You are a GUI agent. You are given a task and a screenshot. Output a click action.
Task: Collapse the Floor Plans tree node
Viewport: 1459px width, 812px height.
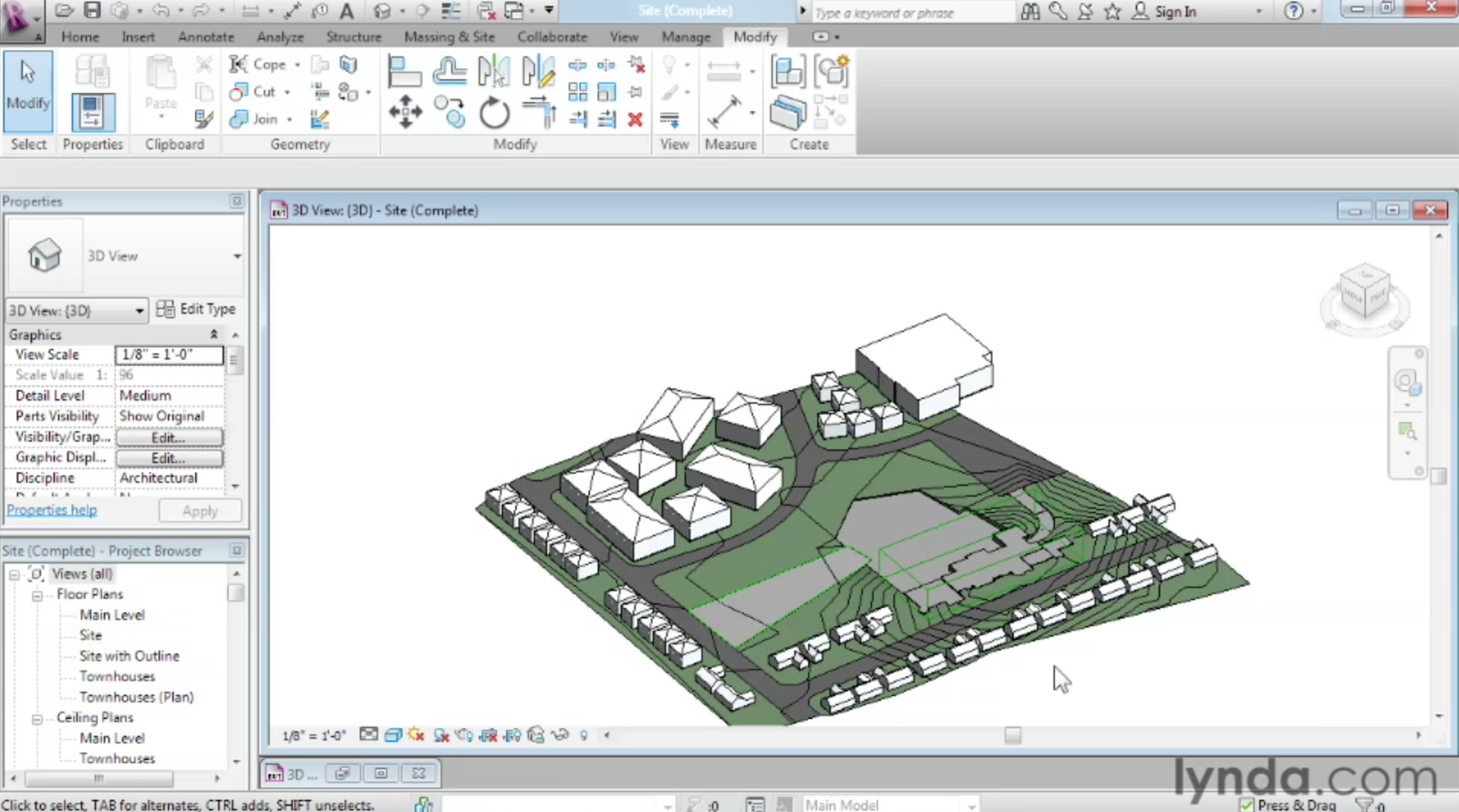pos(37,595)
